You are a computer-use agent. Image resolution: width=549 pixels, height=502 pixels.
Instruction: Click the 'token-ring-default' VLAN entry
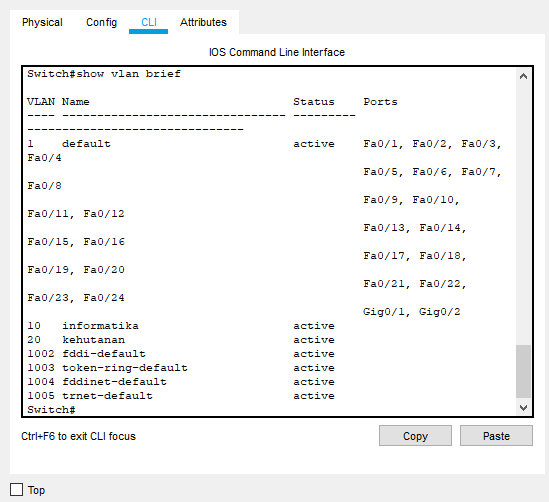click(125, 368)
